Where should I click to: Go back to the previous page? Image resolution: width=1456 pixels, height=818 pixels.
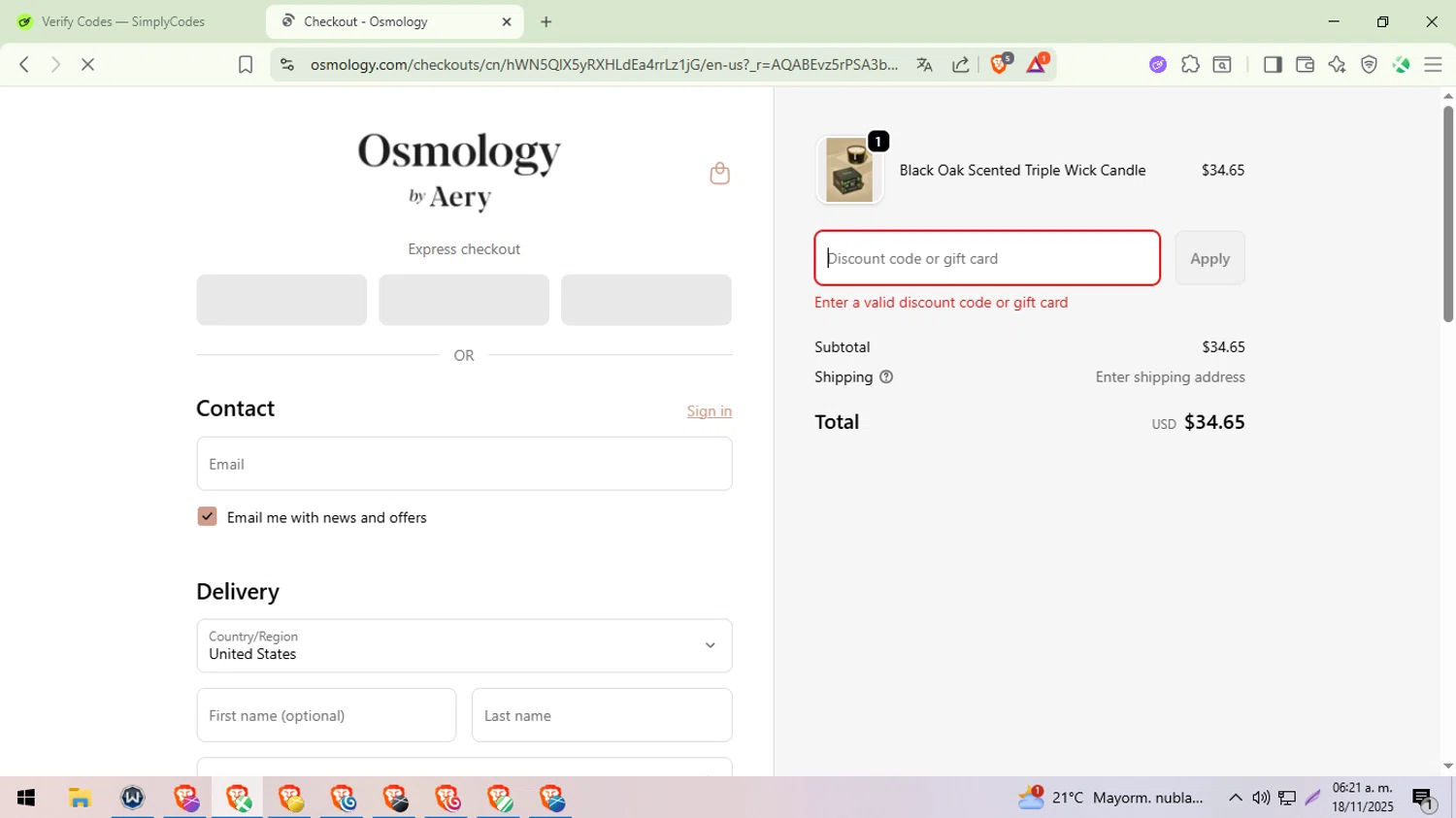coord(24,64)
